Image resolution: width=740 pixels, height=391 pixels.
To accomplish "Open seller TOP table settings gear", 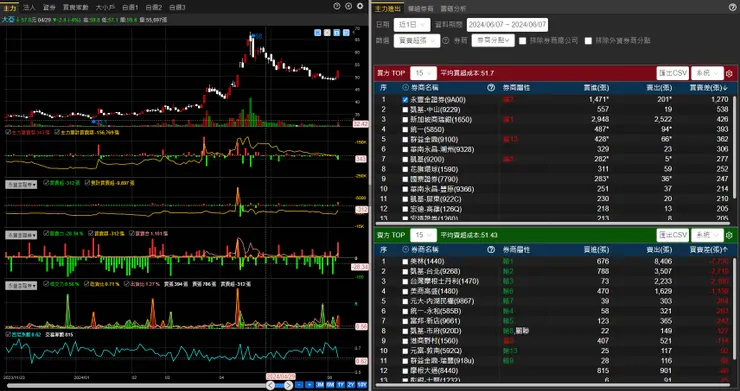I will [x=729, y=235].
